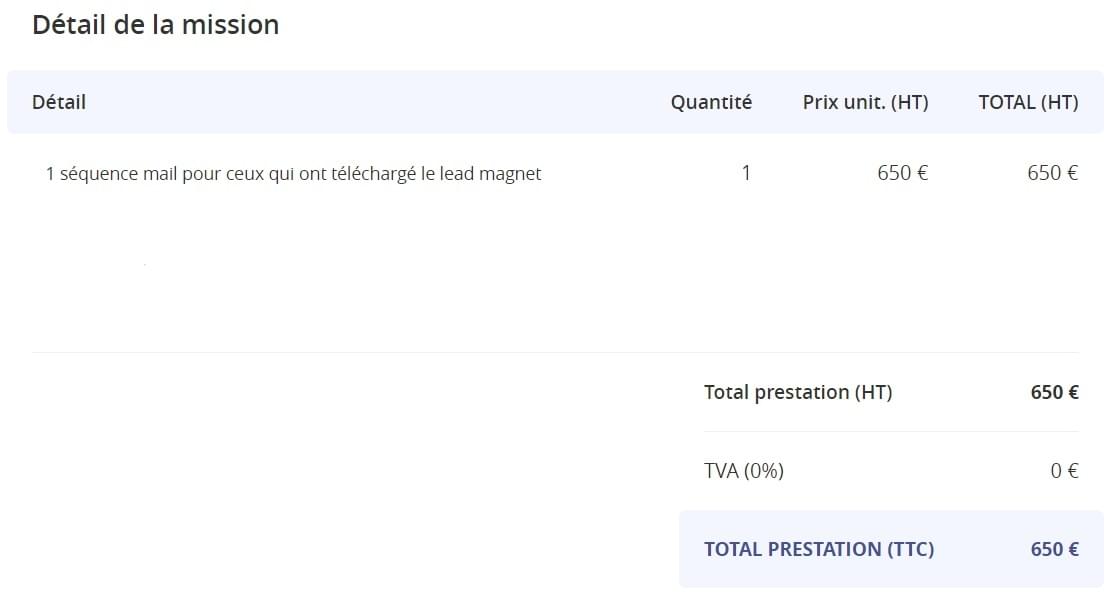The image size is (1120, 612).
Task: Click the 'Détail de la mission' heading
Action: [156, 25]
